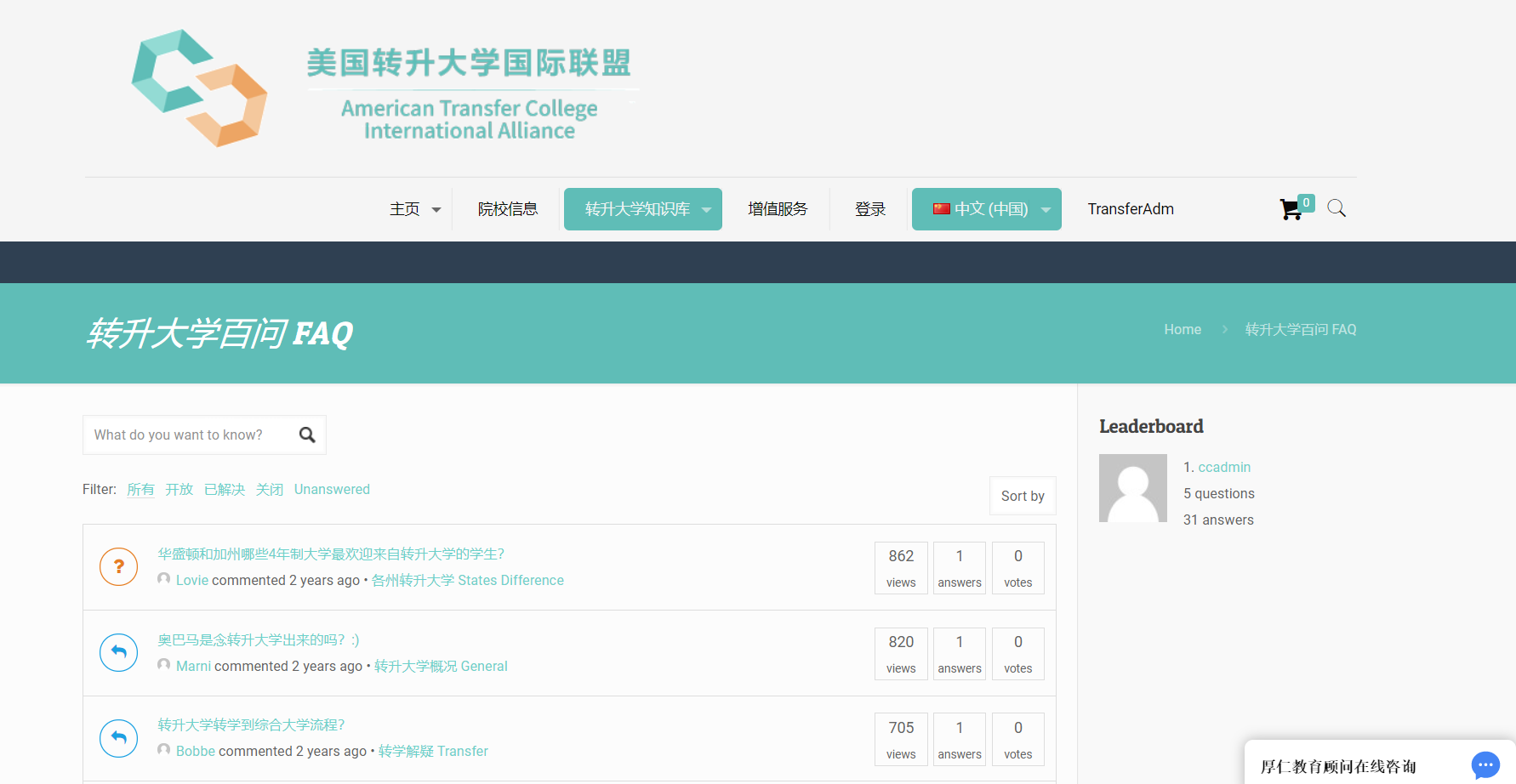Click Marni's small avatar icon

point(164,665)
